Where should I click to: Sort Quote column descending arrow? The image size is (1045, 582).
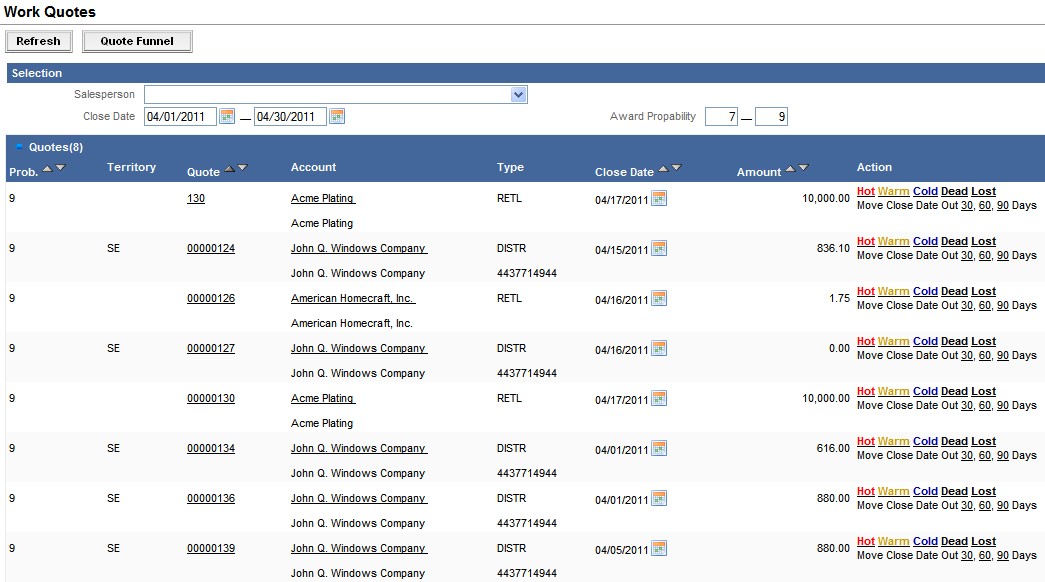[x=242, y=168]
